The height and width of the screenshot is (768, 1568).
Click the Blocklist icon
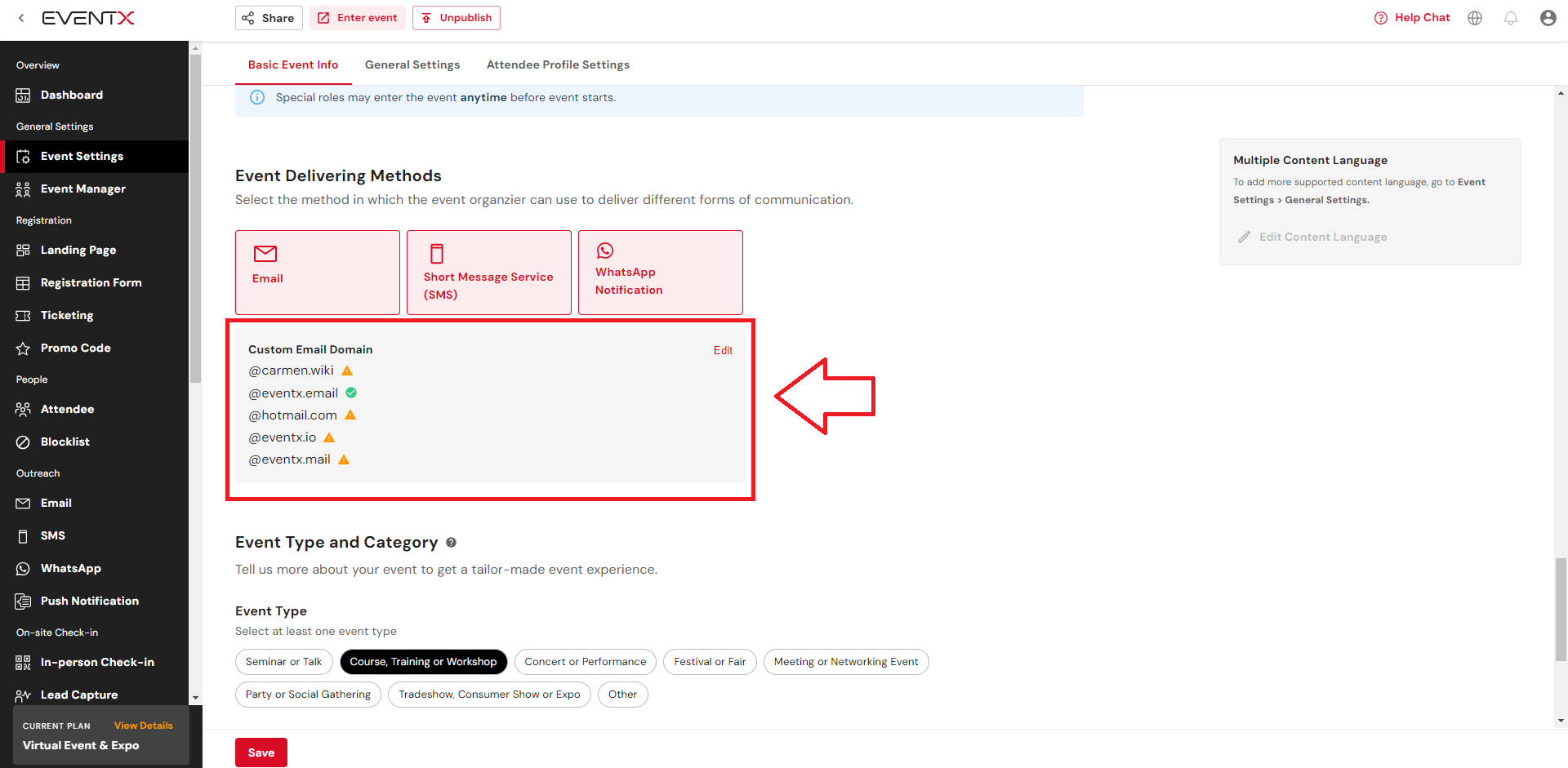coord(23,442)
